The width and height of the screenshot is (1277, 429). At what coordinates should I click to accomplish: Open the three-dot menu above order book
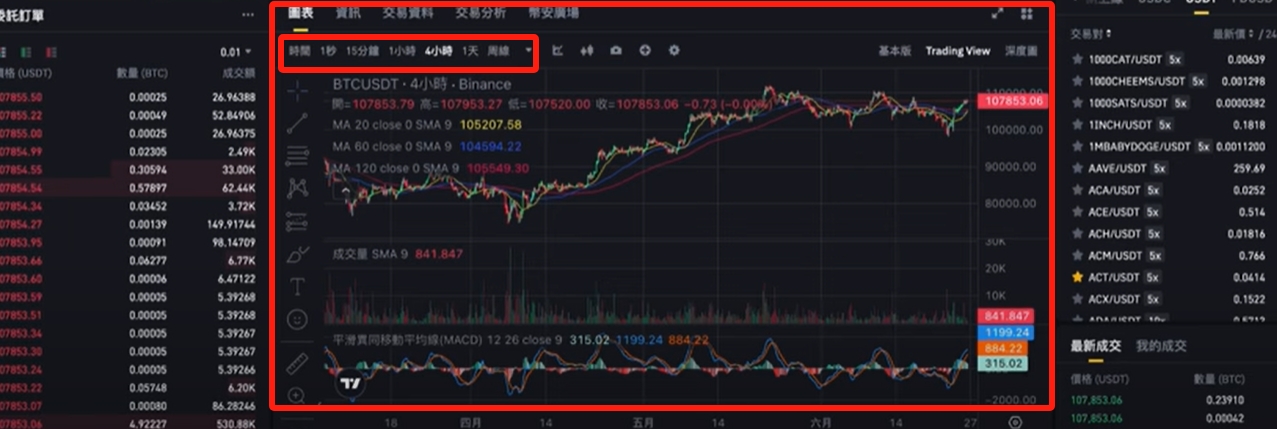coord(248,15)
